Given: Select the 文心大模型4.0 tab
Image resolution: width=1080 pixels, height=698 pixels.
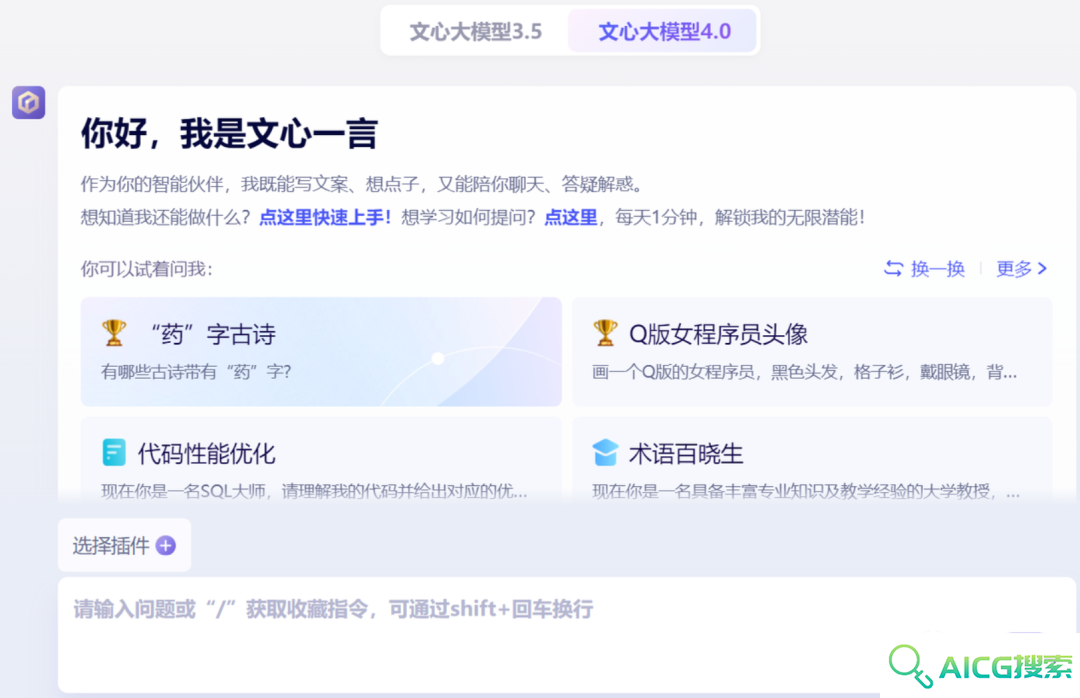Looking at the screenshot, I should 663,31.
